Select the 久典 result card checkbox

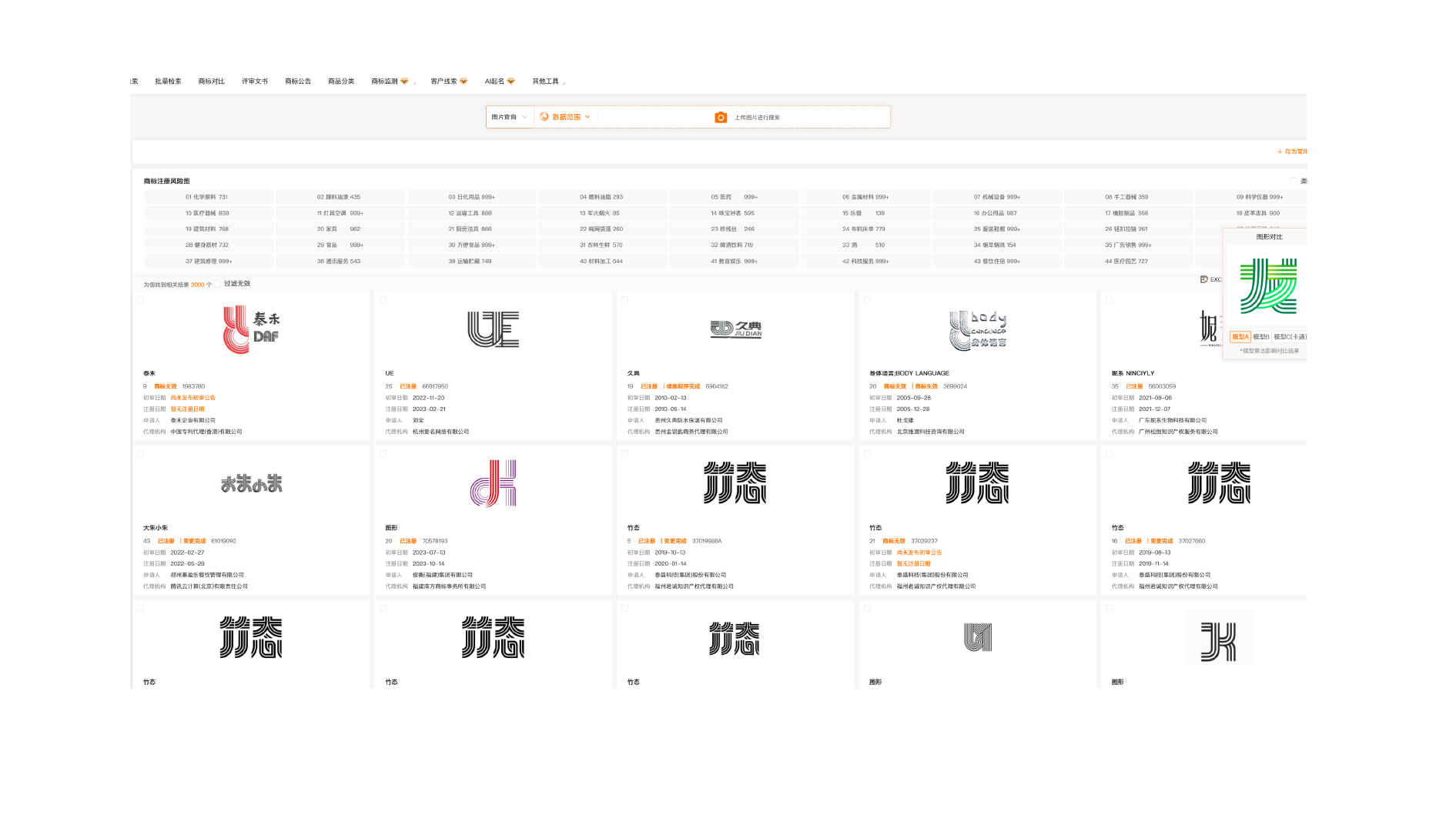[625, 300]
